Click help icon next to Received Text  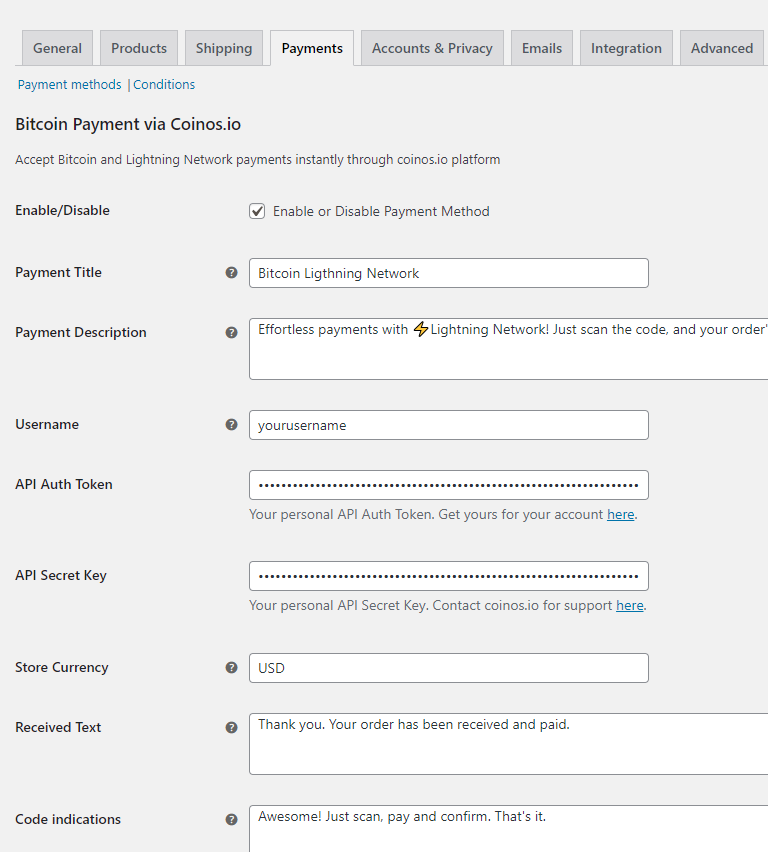tap(232, 728)
